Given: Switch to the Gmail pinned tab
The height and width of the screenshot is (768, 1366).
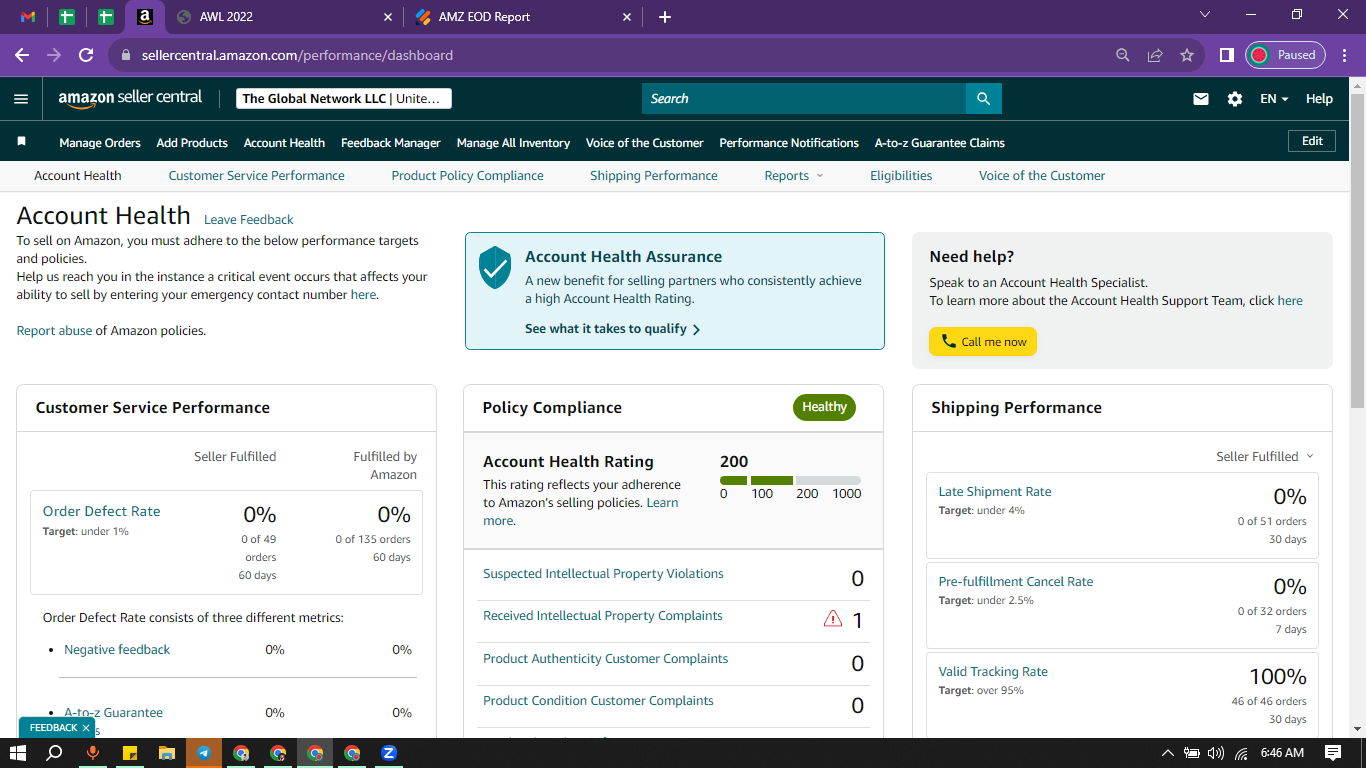Looking at the screenshot, I should coord(28,17).
